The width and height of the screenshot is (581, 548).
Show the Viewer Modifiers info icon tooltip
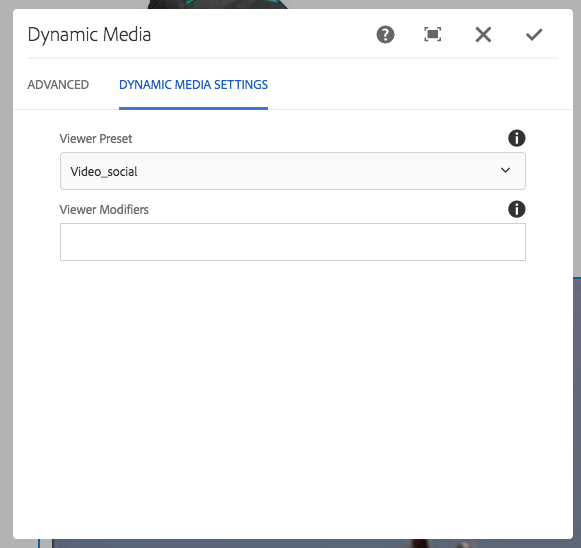coord(517,209)
